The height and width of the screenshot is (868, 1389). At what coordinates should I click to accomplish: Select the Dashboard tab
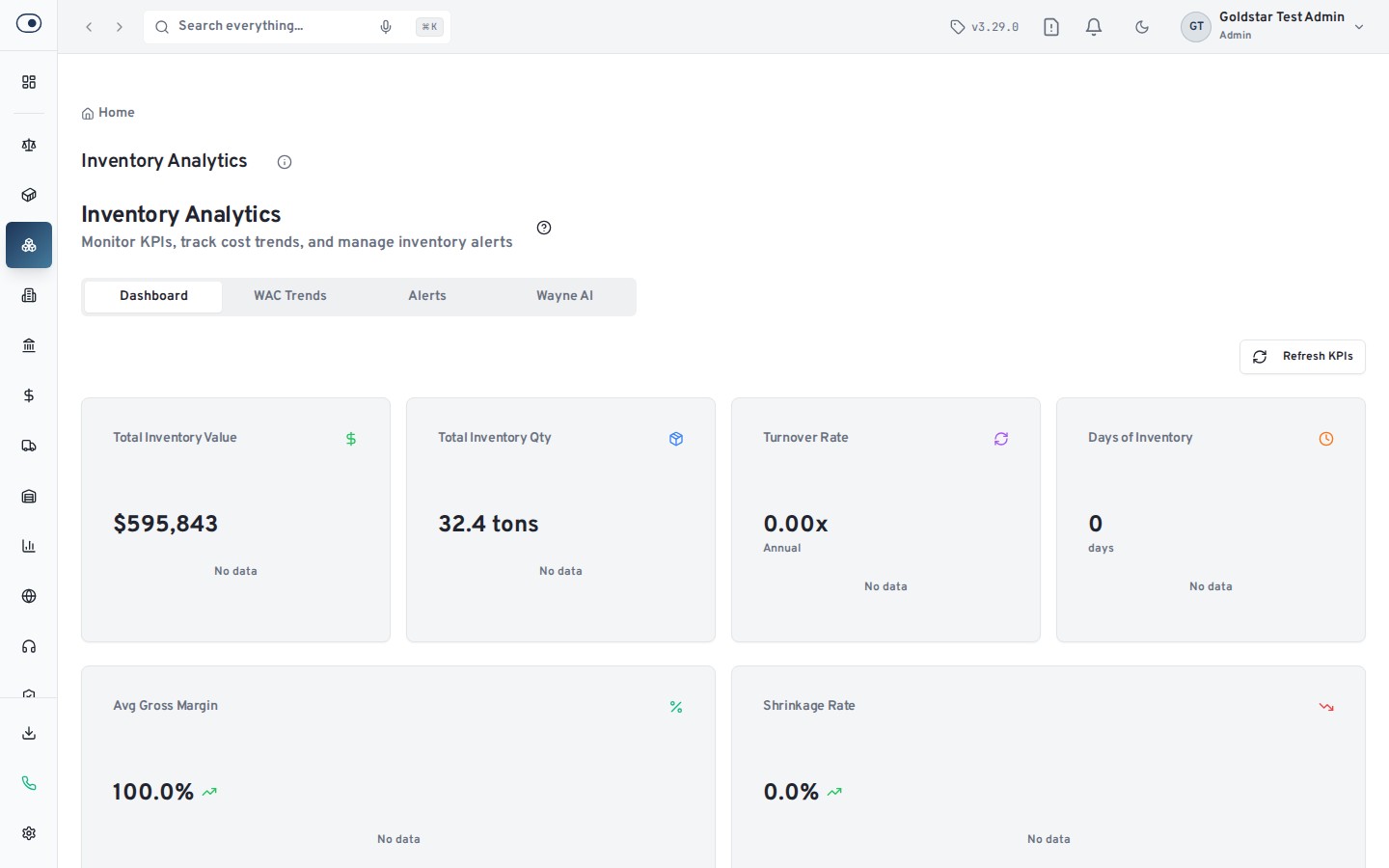tap(153, 296)
